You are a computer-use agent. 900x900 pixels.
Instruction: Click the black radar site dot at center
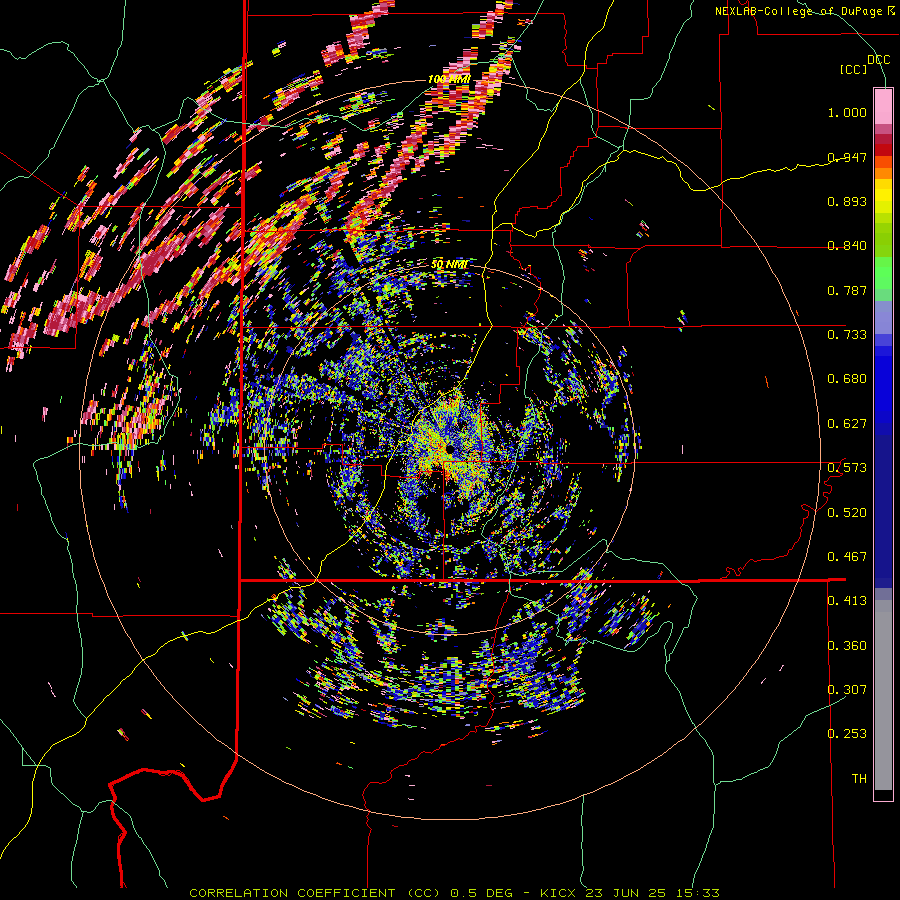[449, 448]
